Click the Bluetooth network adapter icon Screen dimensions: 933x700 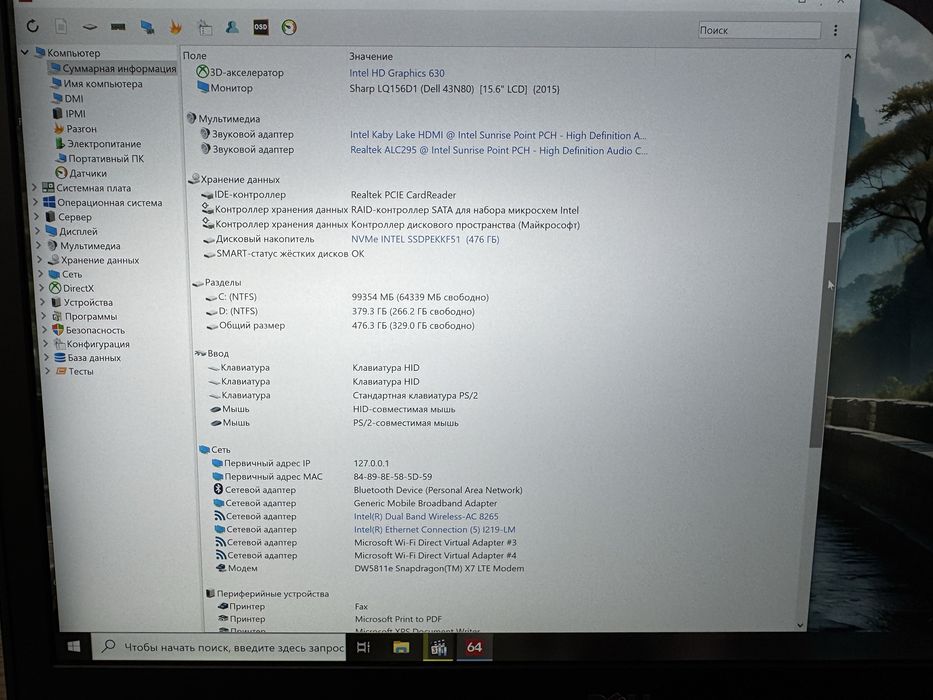(x=218, y=489)
